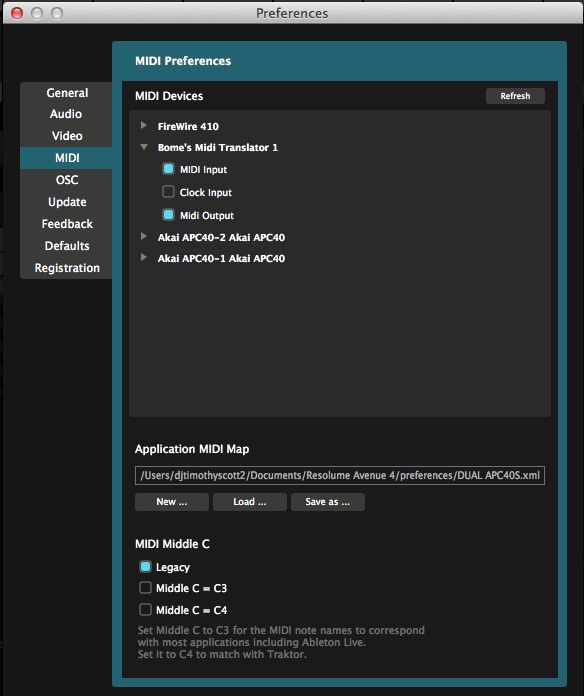Open the Feedback preferences tab
This screenshot has width=584, height=696.
coord(67,224)
